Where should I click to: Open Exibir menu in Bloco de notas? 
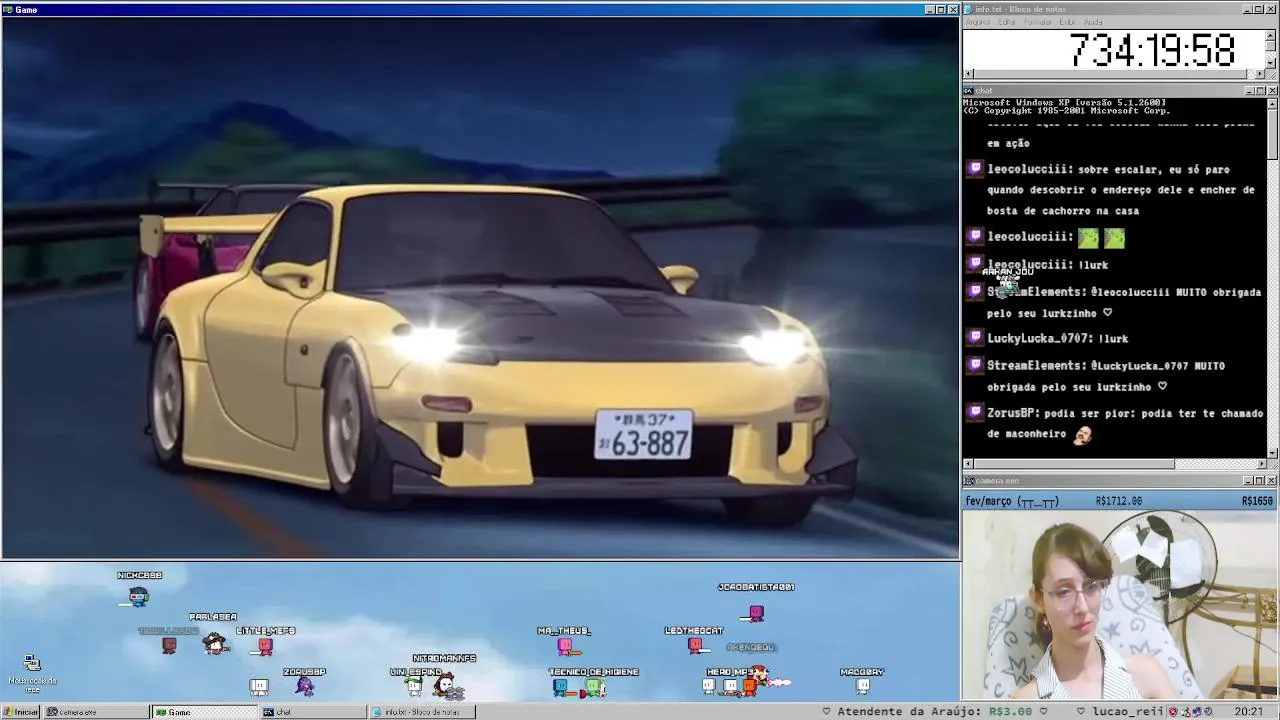[1068, 22]
